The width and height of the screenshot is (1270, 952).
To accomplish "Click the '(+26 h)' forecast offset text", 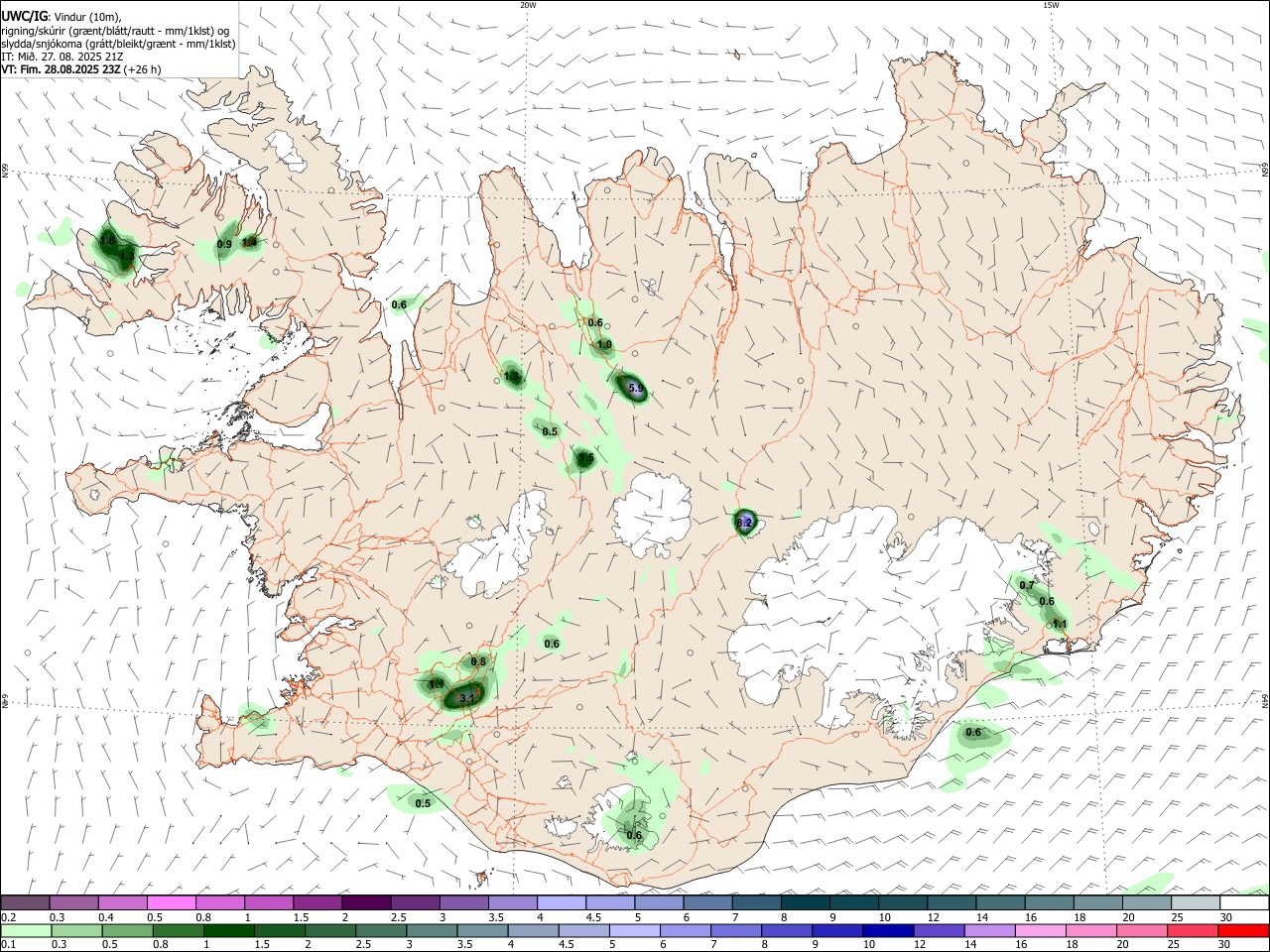I will tap(143, 69).
